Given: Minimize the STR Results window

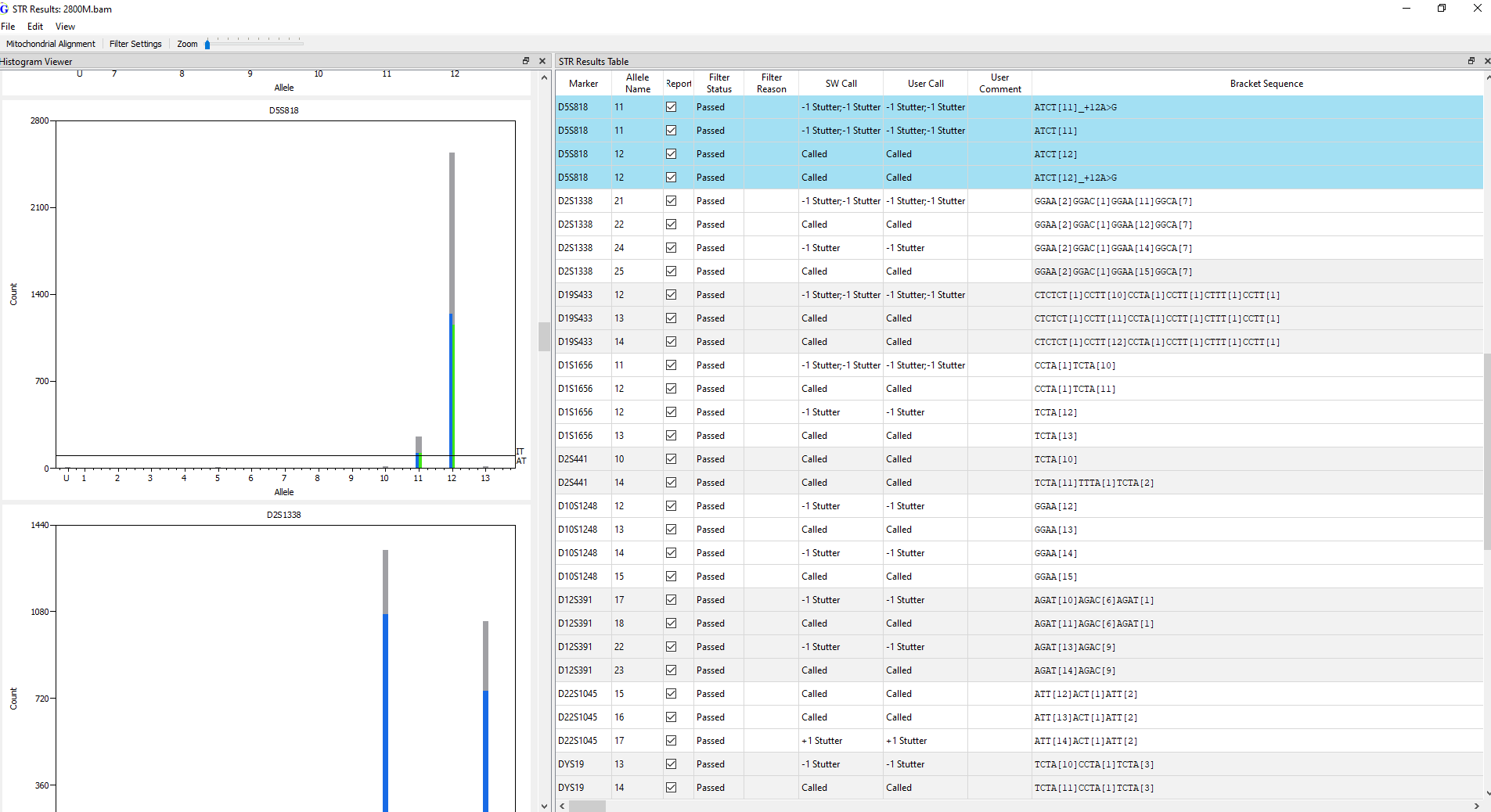Looking at the screenshot, I should [1406, 9].
